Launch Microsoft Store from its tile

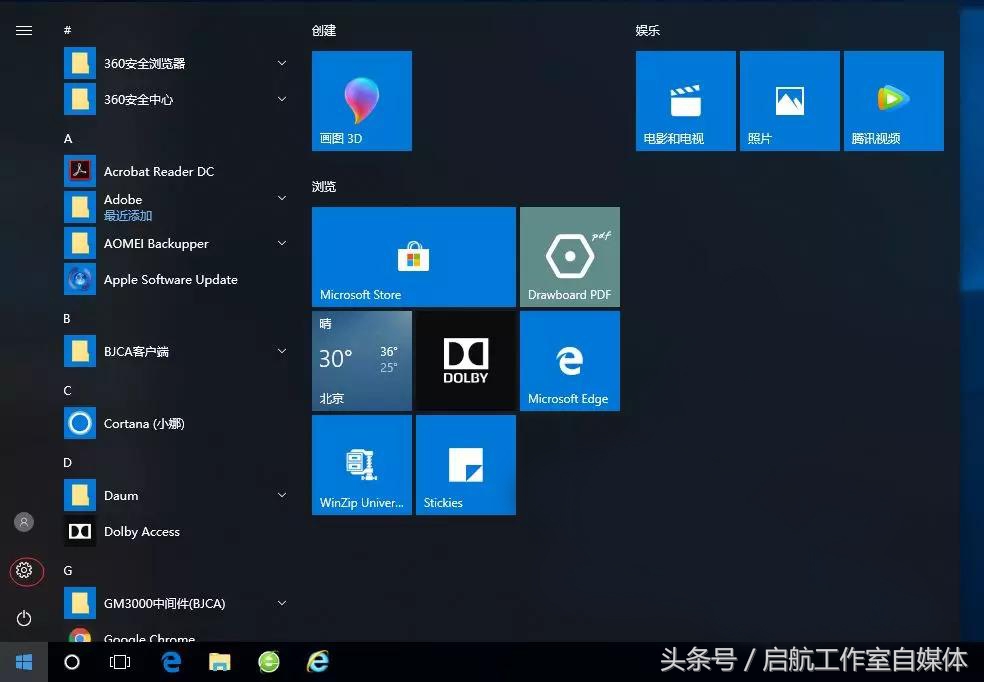413,256
